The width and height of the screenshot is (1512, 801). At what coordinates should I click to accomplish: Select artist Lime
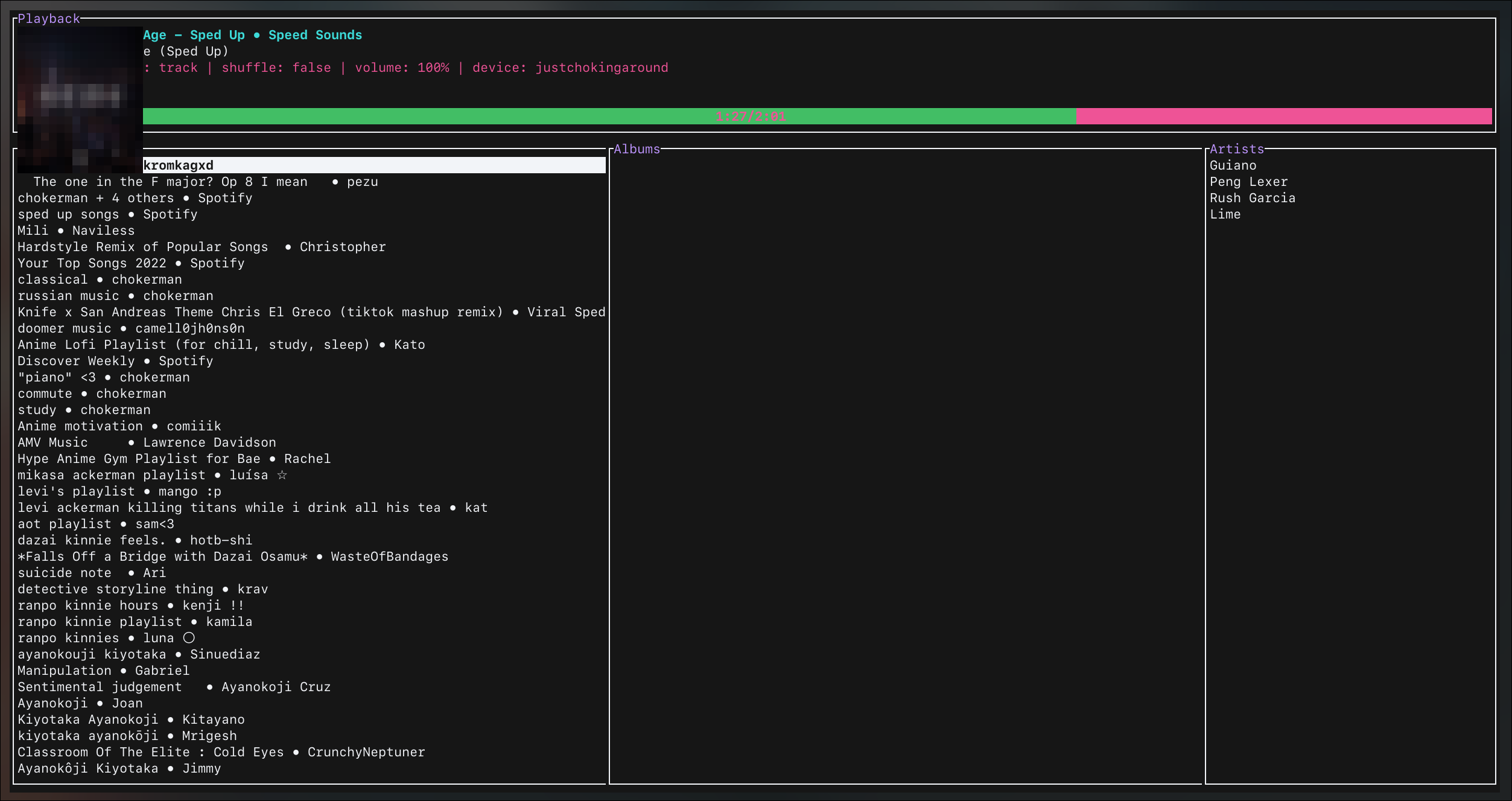1225,214
